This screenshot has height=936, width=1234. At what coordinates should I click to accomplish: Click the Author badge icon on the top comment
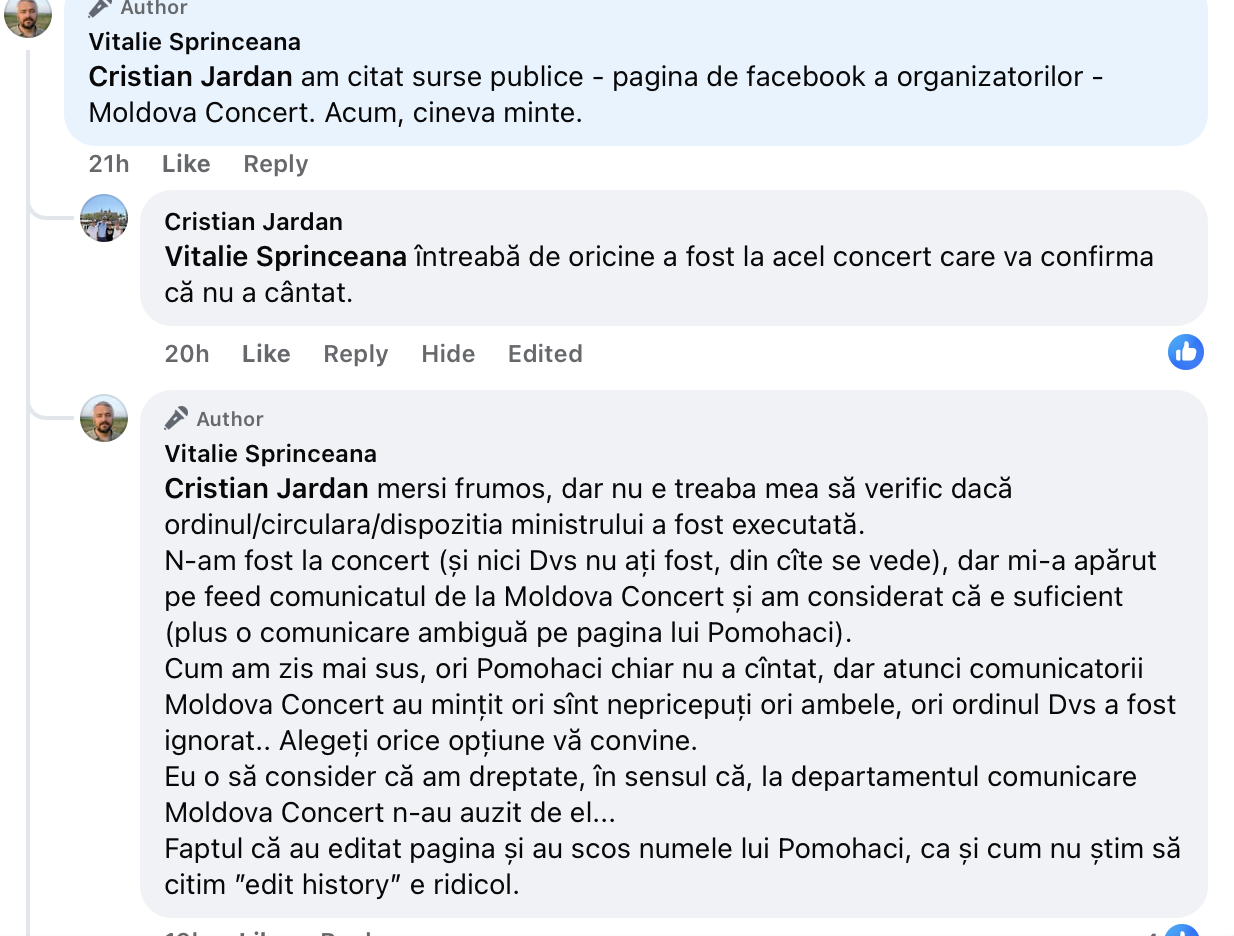(100, 8)
